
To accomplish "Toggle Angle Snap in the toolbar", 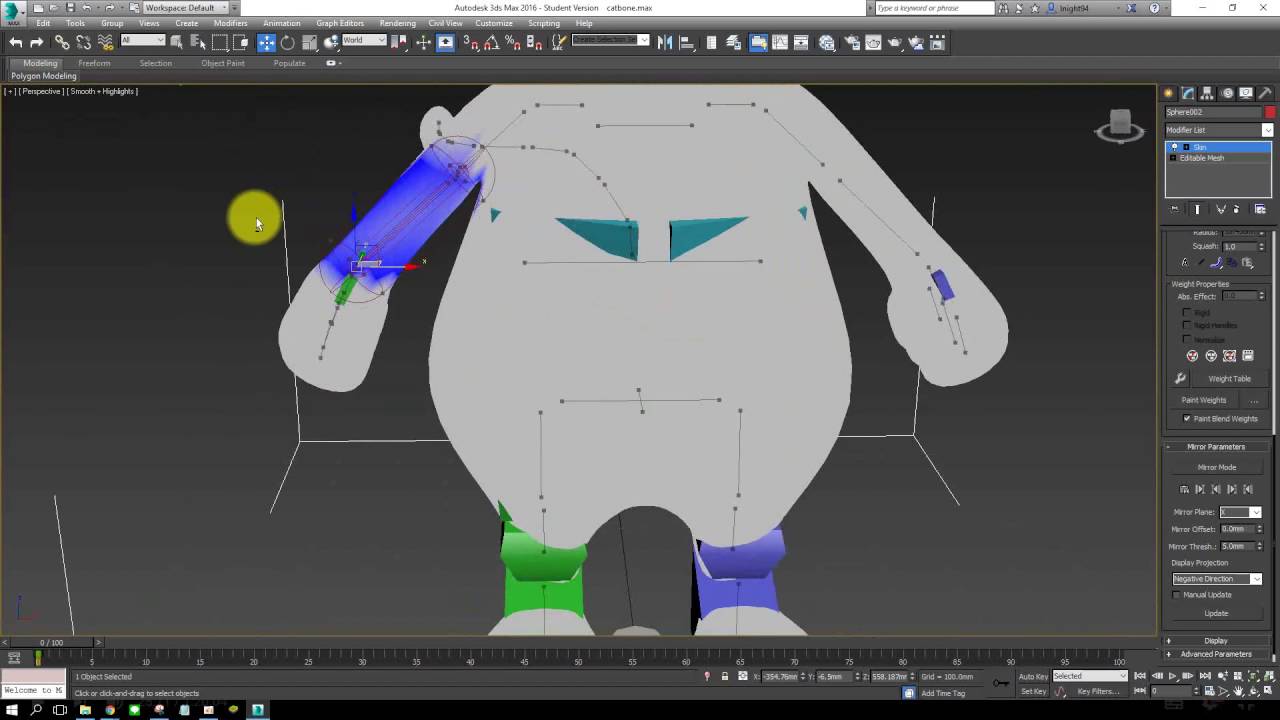I will pyautogui.click(x=491, y=42).
